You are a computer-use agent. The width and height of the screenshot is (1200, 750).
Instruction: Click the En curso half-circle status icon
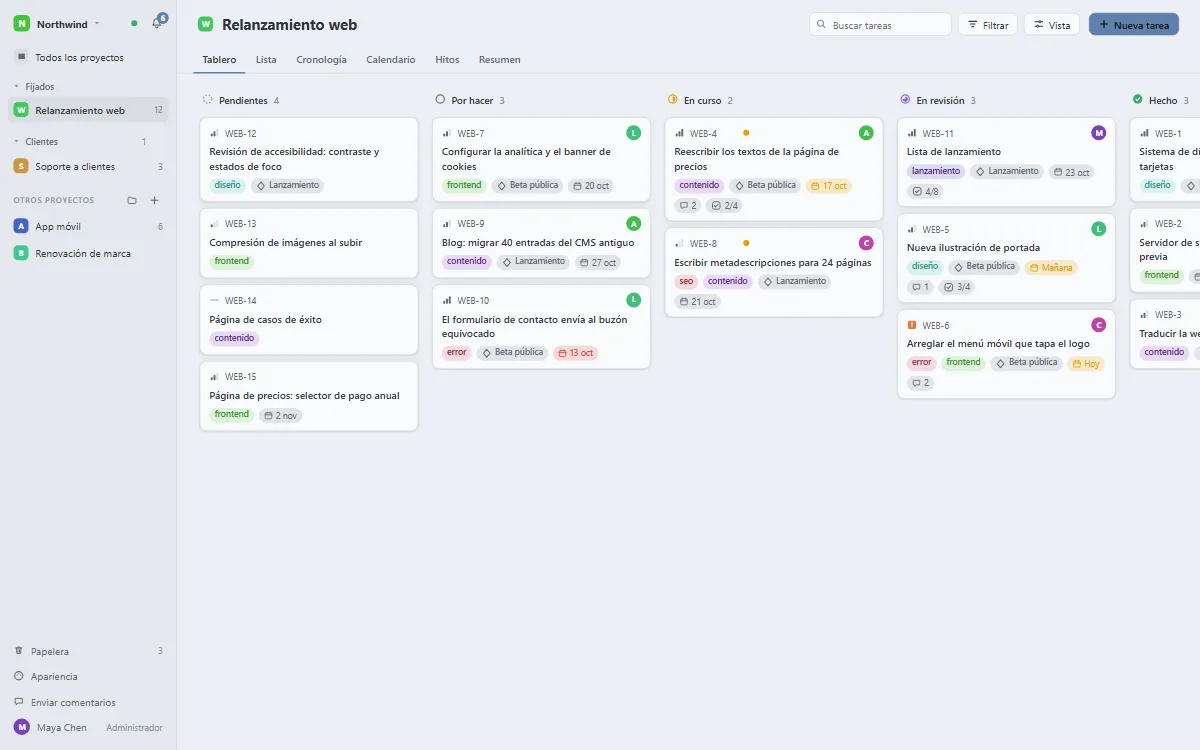pos(673,100)
